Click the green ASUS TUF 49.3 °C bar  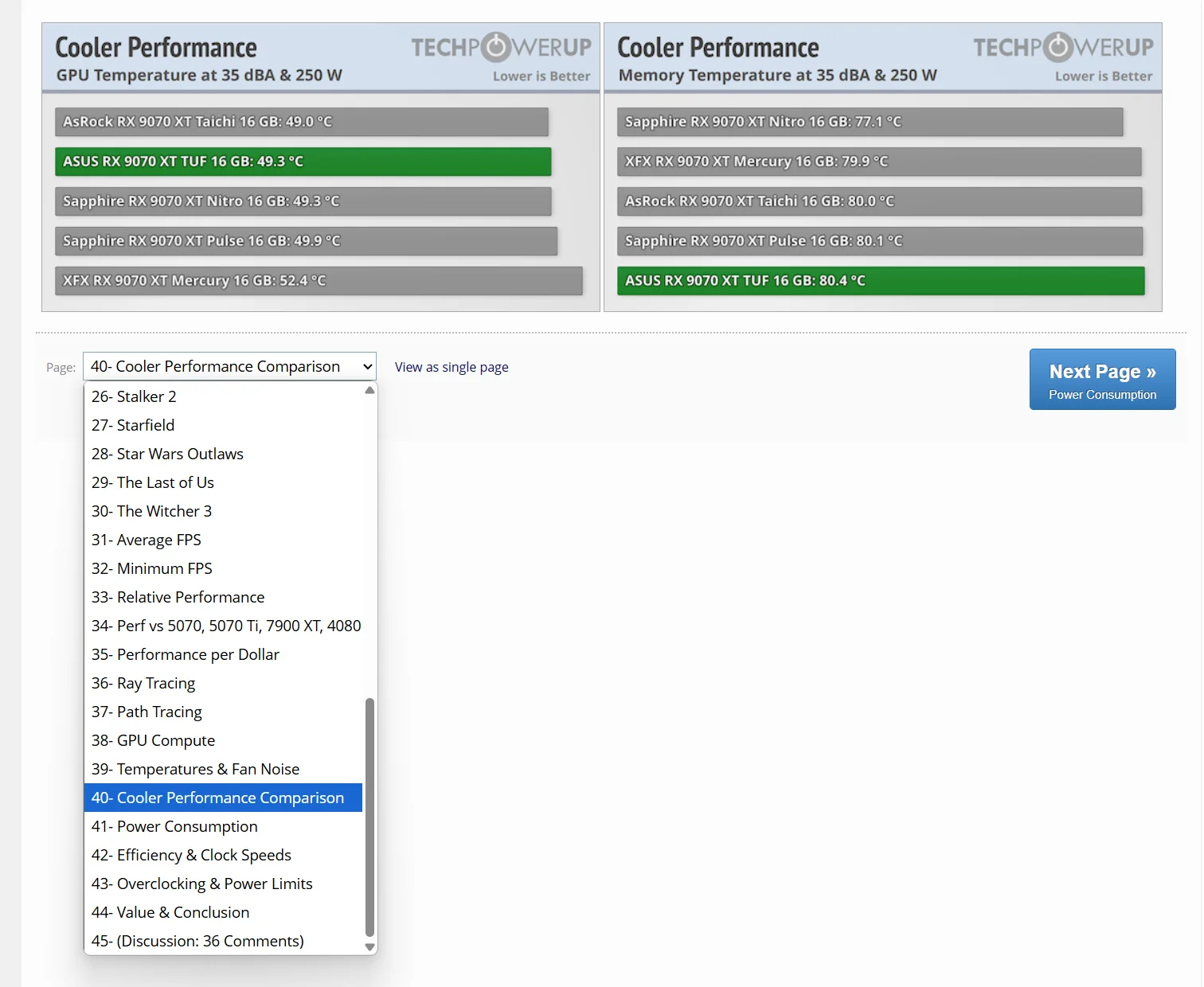[303, 162]
